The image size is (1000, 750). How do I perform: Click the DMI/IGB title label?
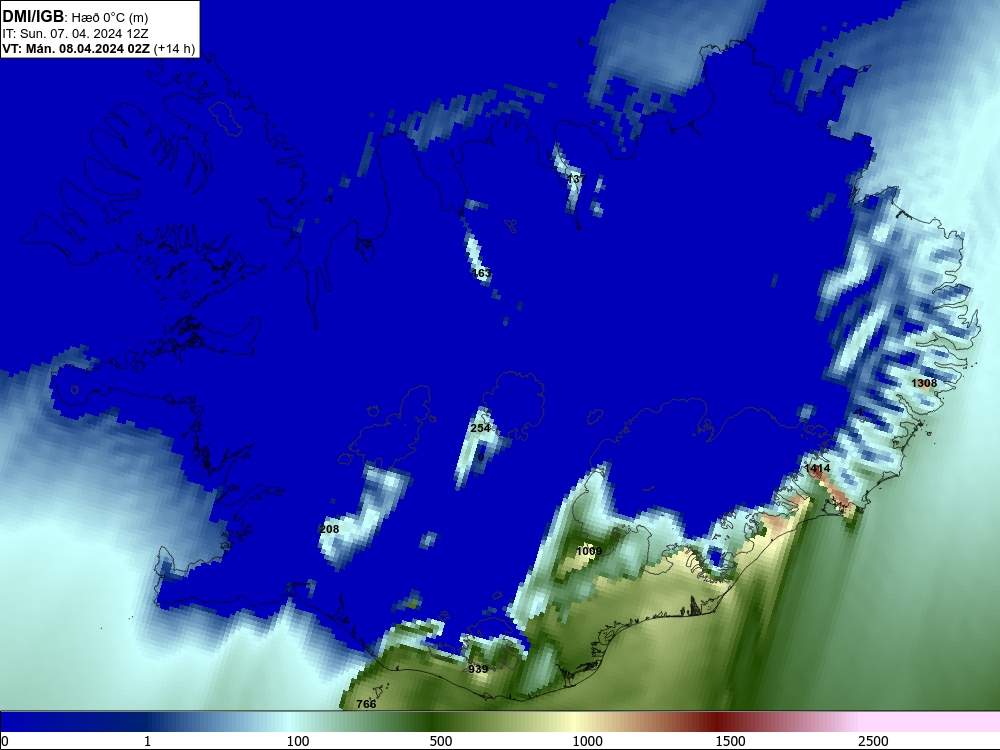[33, 17]
